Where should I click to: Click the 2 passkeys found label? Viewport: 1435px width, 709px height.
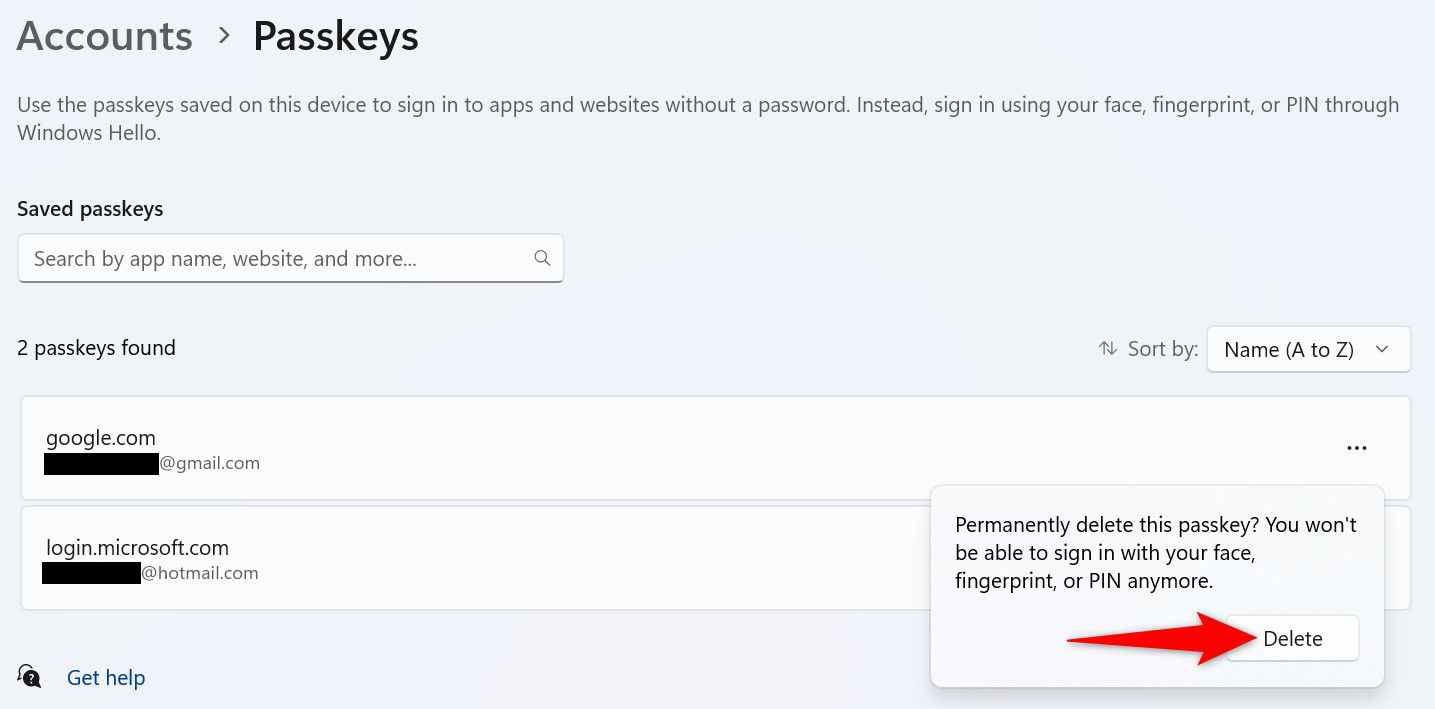(x=96, y=347)
